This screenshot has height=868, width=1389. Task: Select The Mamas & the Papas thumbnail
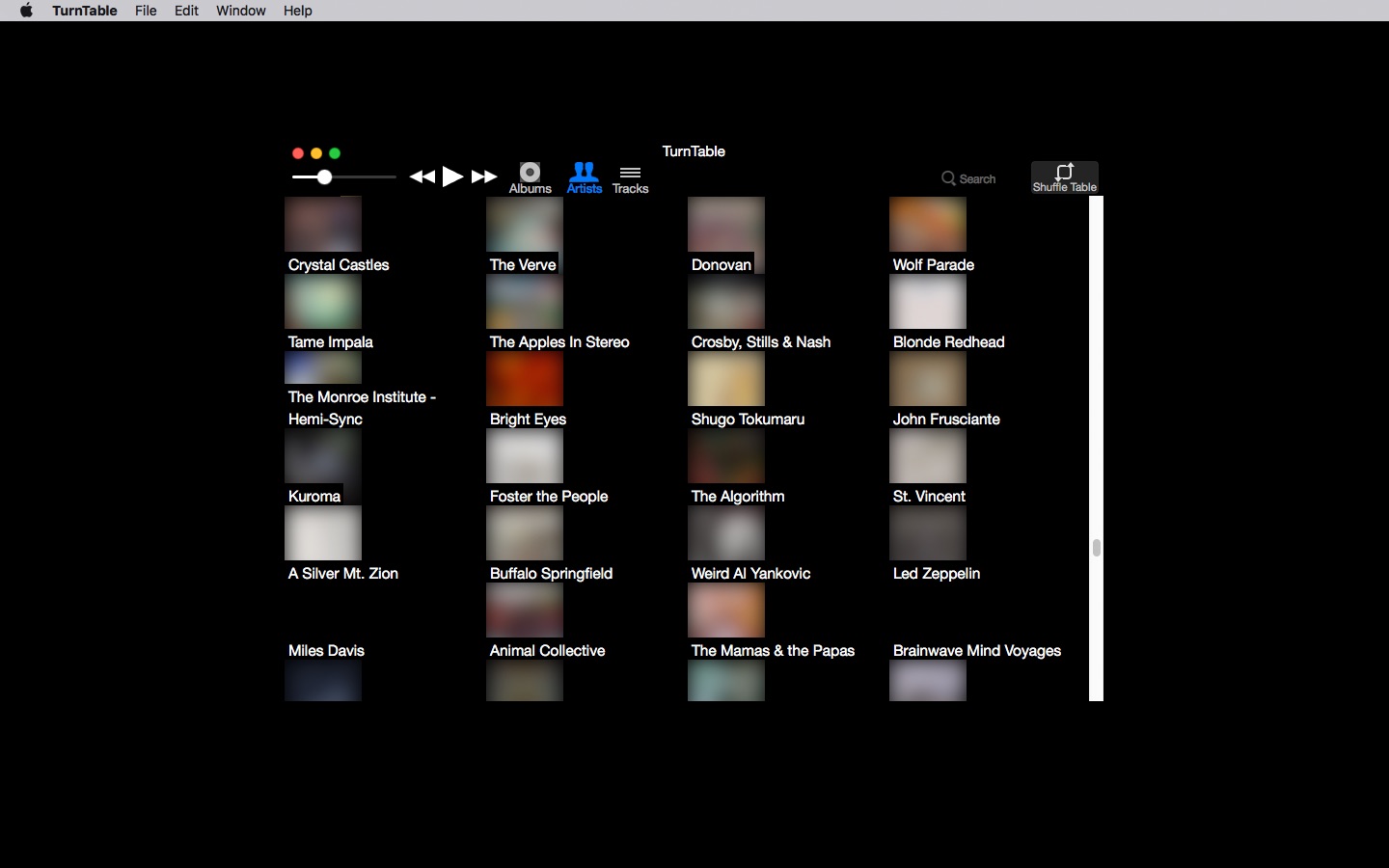tap(726, 610)
